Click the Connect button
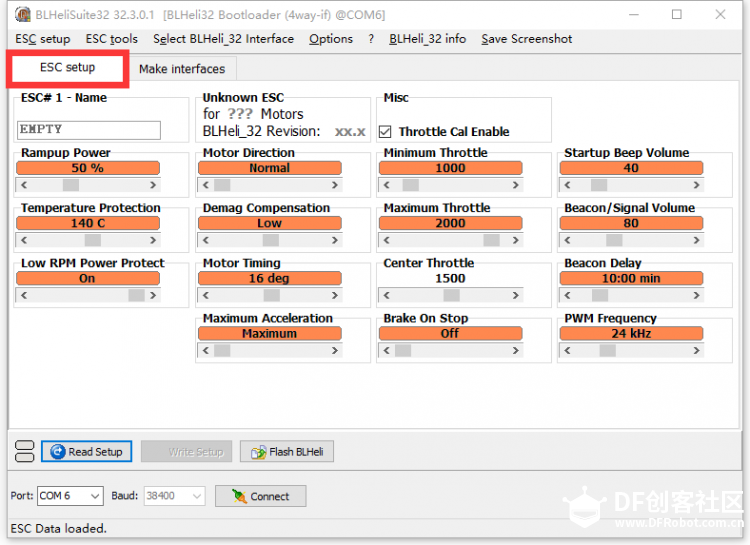The height and width of the screenshot is (545, 750). 261,496
